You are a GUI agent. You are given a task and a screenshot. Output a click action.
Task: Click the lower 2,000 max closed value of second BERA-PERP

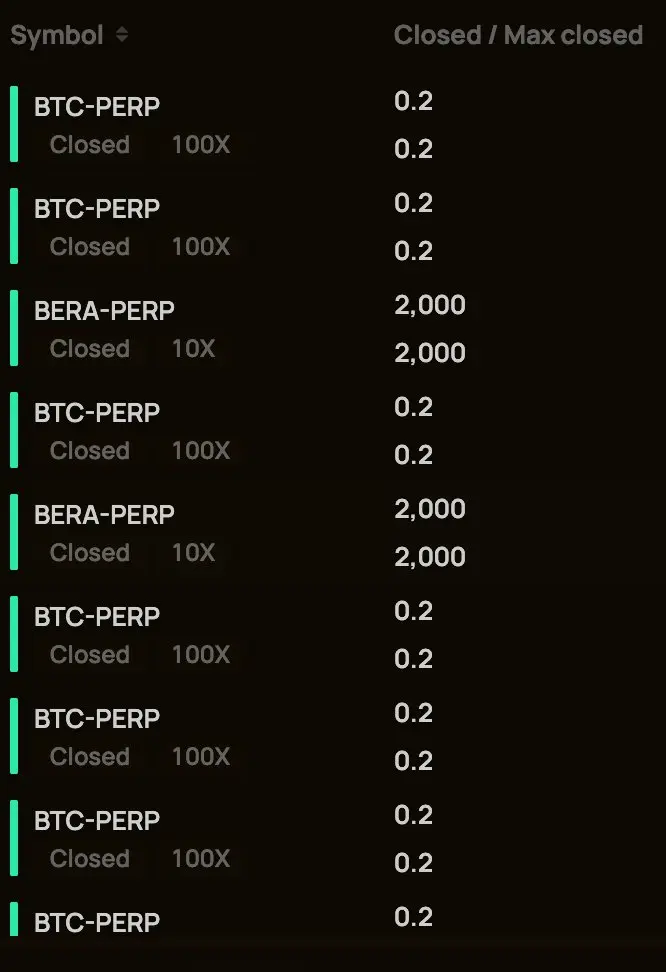[430, 557]
